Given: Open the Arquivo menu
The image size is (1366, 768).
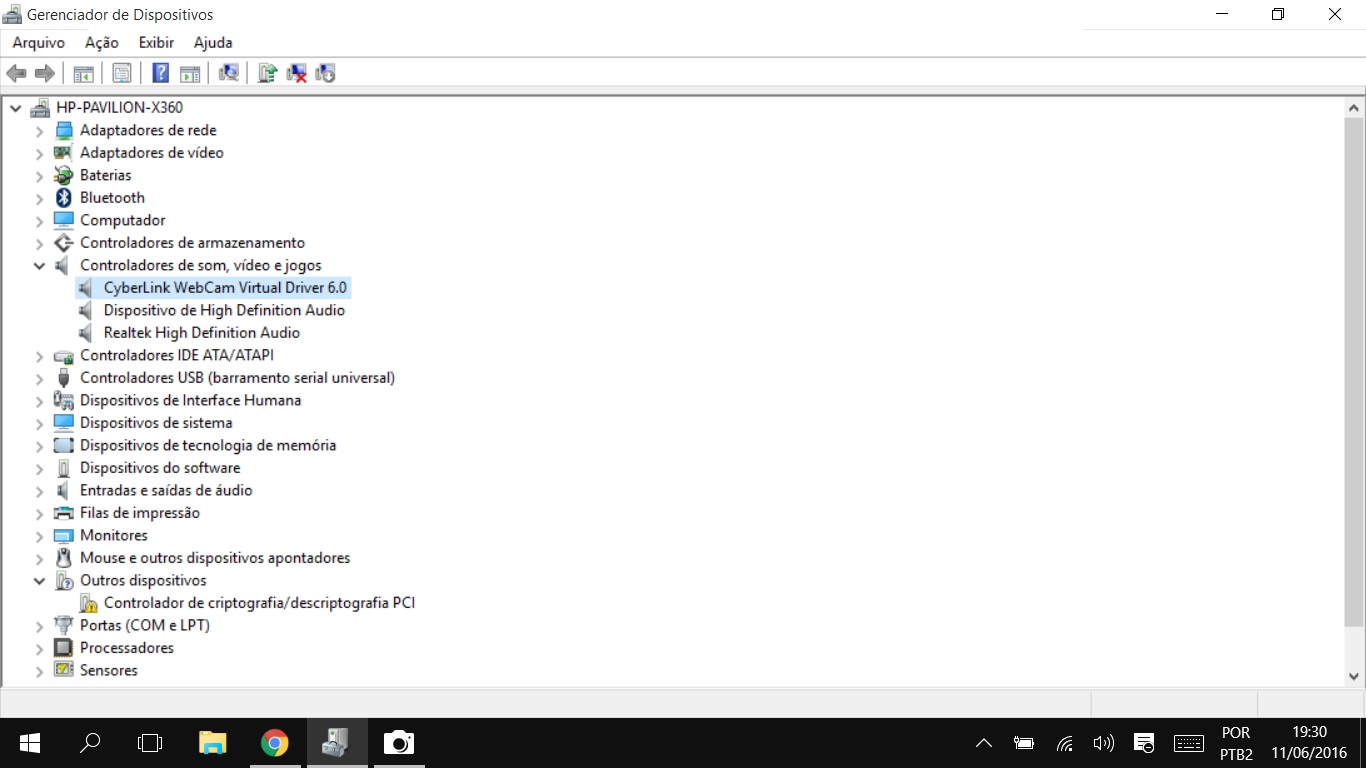Looking at the screenshot, I should [x=38, y=43].
